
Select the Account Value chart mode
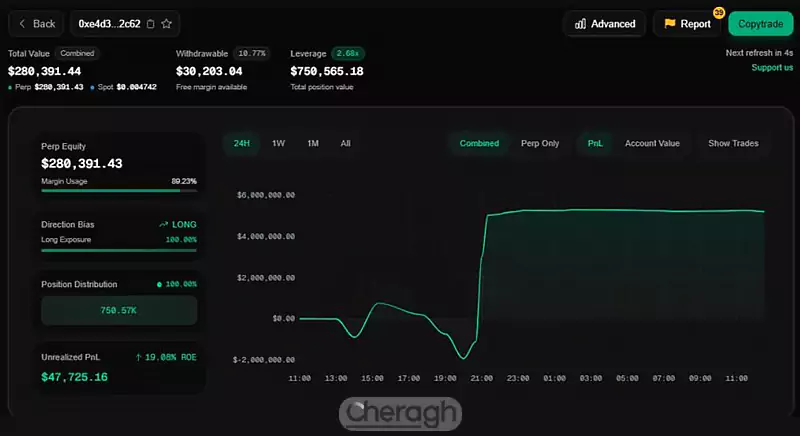pos(652,143)
